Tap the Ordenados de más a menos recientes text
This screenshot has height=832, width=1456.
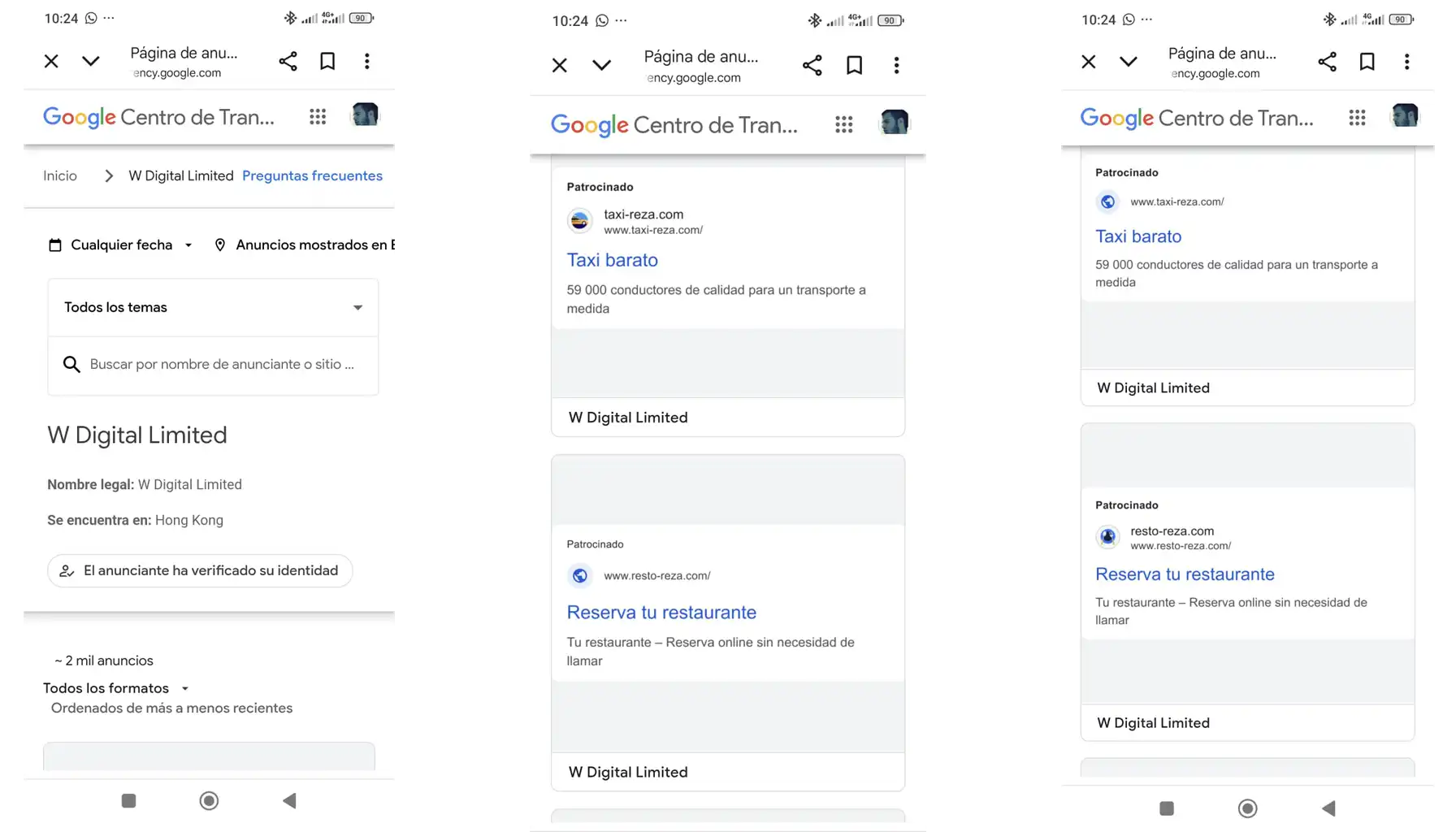(171, 708)
